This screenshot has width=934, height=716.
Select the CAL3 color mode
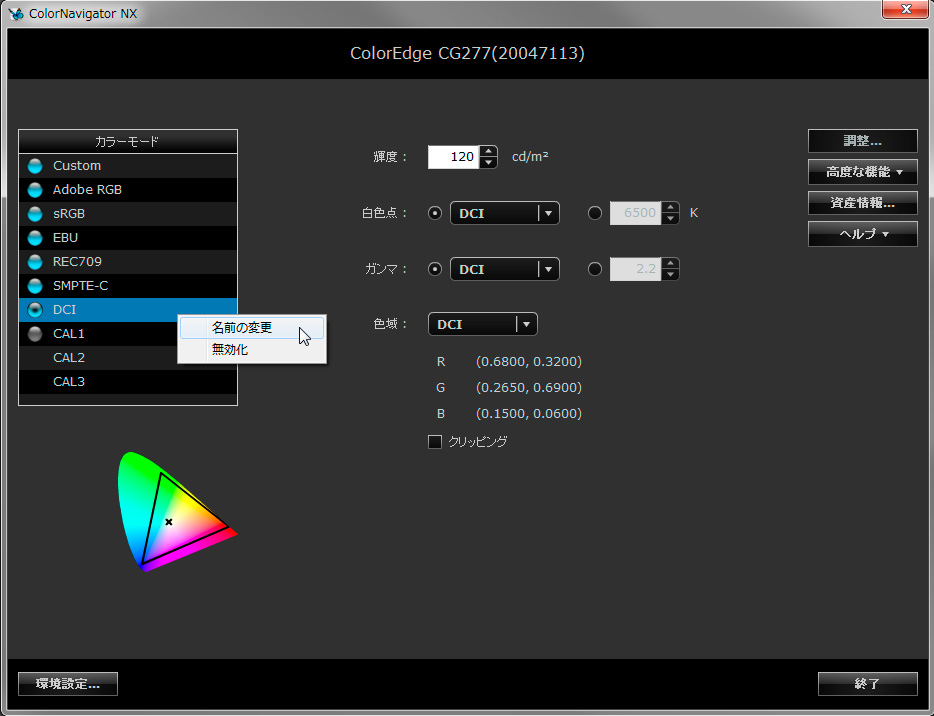point(128,381)
